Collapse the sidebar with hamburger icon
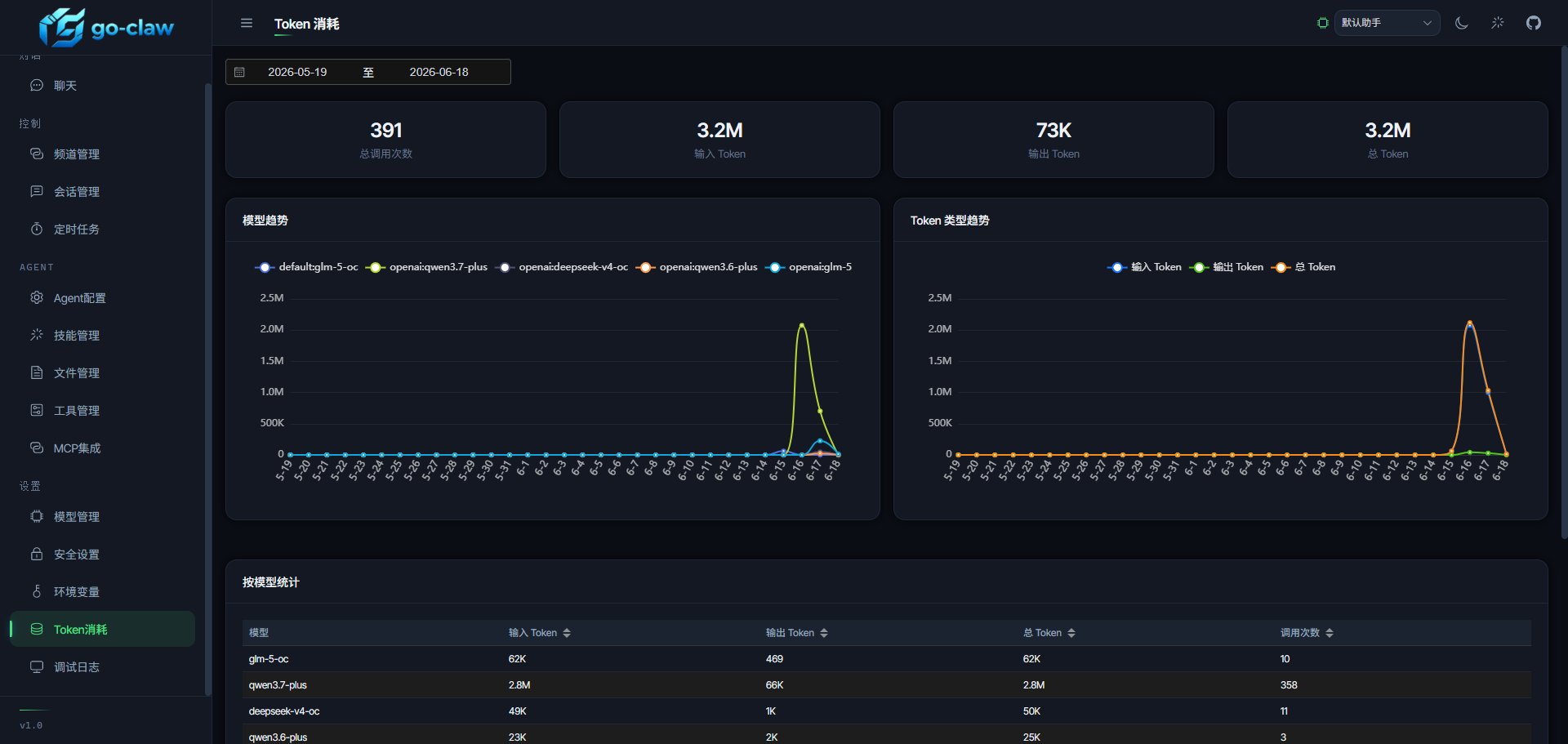 (247, 23)
